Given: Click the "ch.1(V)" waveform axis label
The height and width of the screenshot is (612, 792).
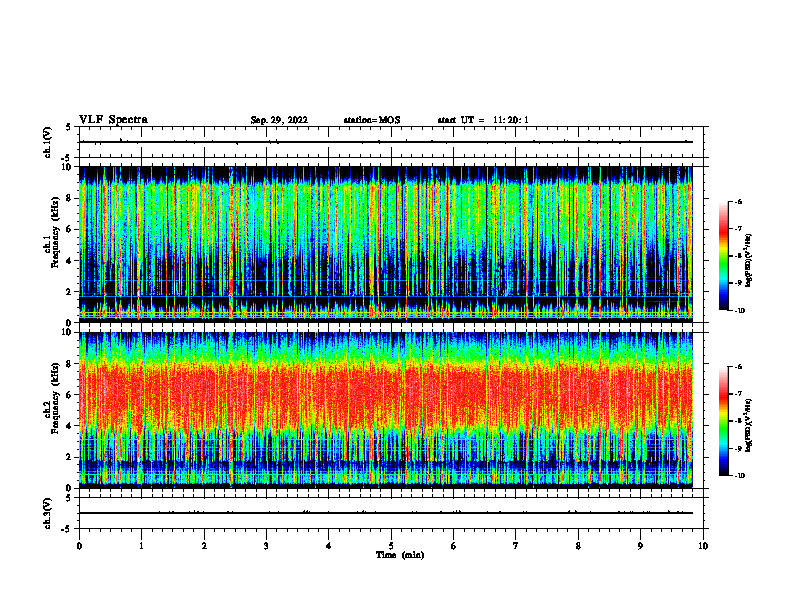Looking at the screenshot, I should [x=48, y=142].
